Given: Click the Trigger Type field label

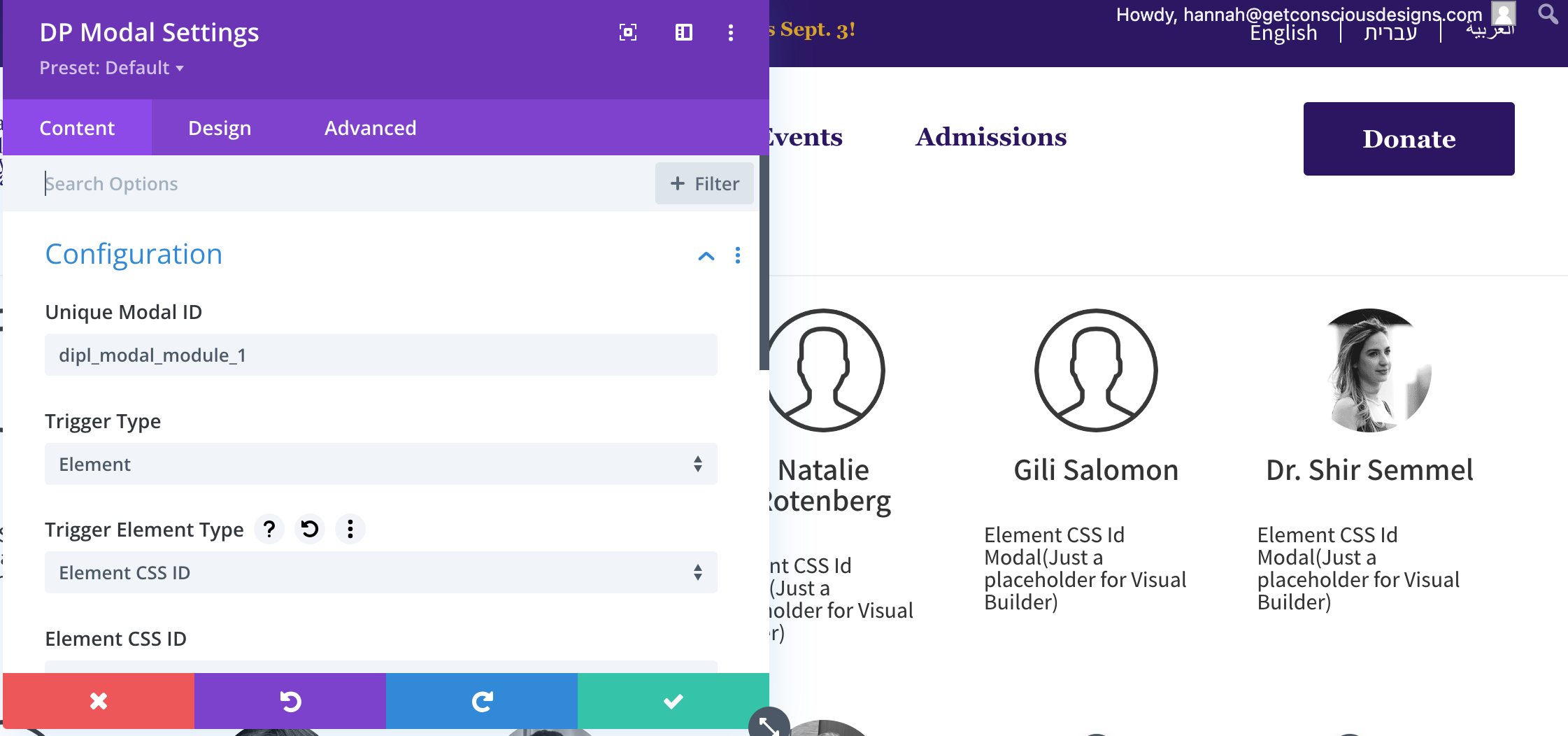Looking at the screenshot, I should (x=103, y=421).
